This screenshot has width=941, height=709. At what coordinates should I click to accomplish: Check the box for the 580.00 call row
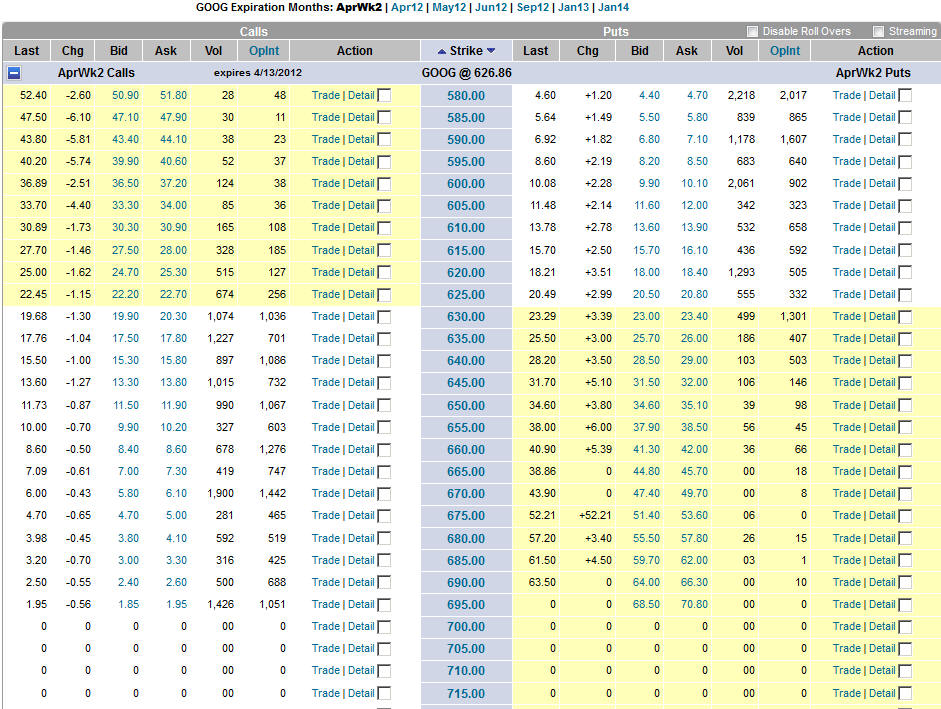pyautogui.click(x=384, y=95)
